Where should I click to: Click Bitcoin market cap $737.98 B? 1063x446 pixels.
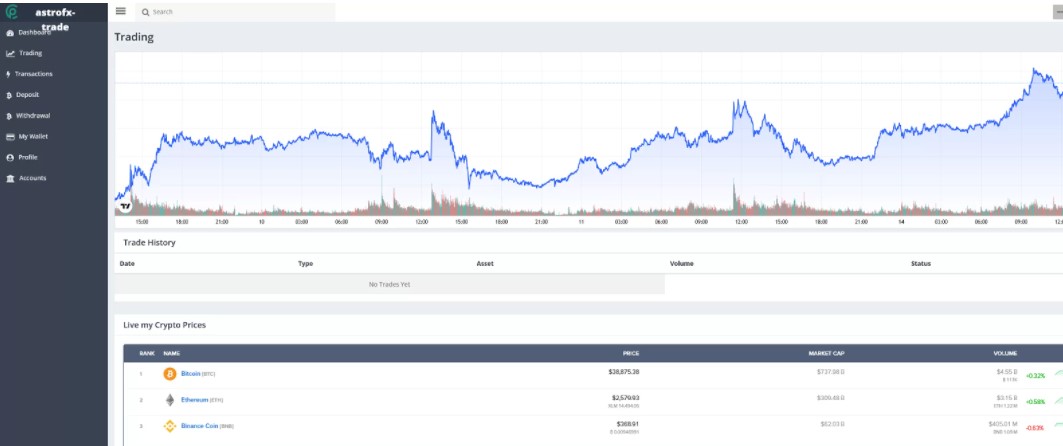pos(830,371)
